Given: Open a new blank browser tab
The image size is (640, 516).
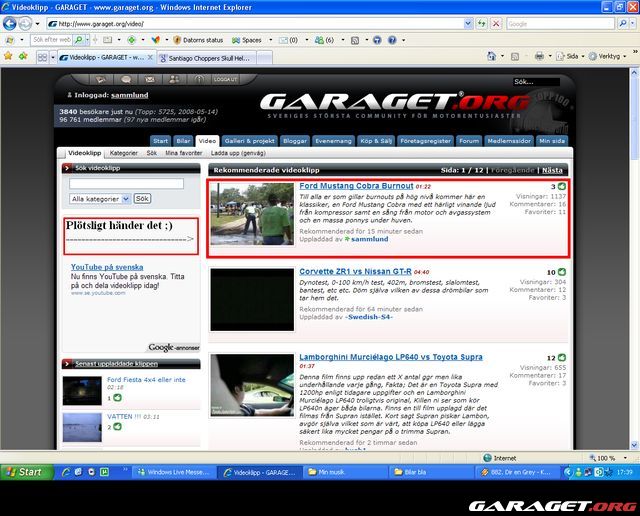Looking at the screenshot, I should 264,58.
